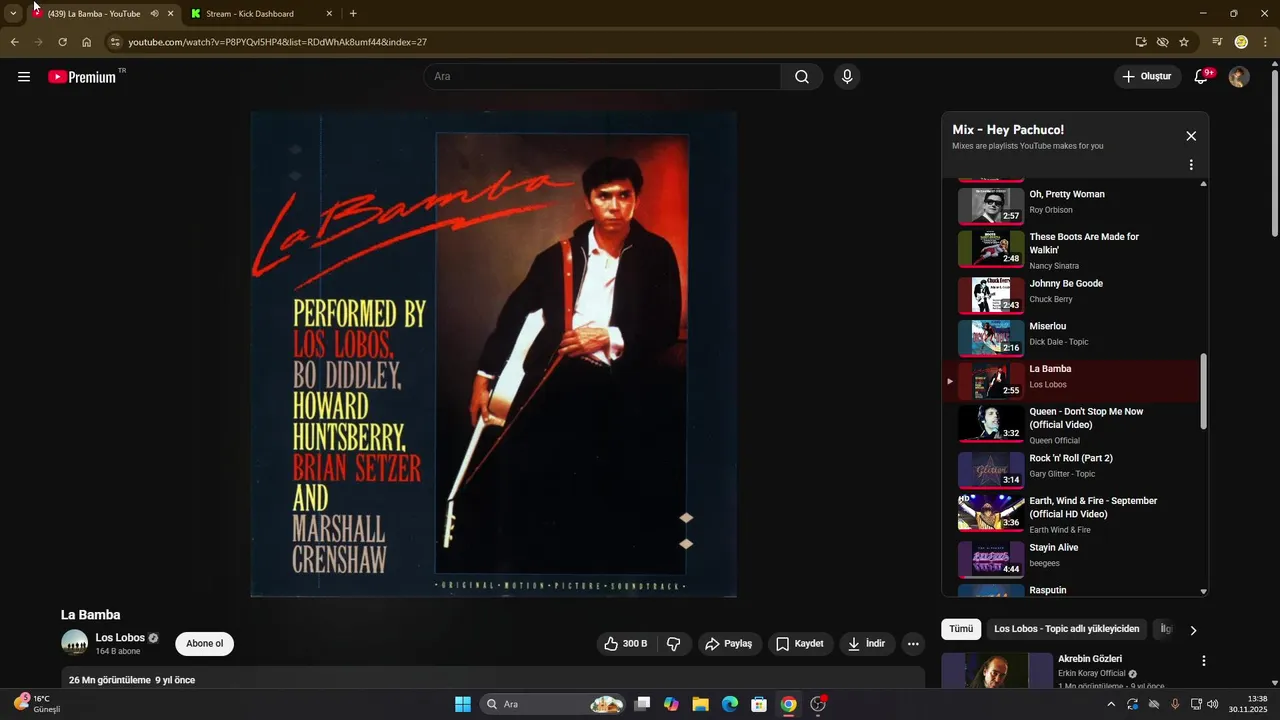Play Johnny Be Goode by Chuck Berry
The height and width of the screenshot is (720, 1280).
tap(1070, 294)
